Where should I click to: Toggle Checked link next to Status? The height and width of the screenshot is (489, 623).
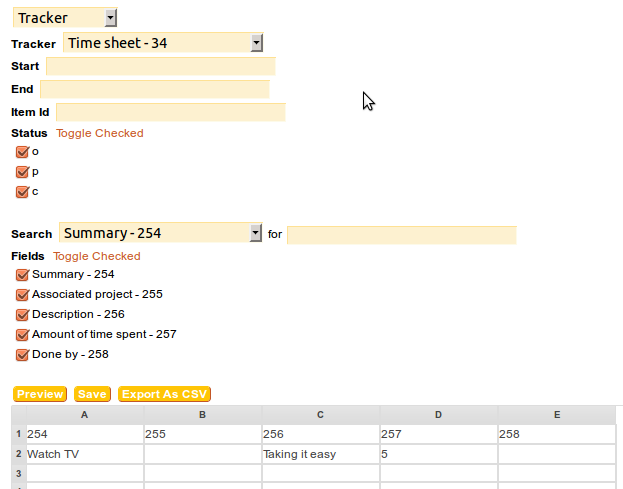(99, 133)
